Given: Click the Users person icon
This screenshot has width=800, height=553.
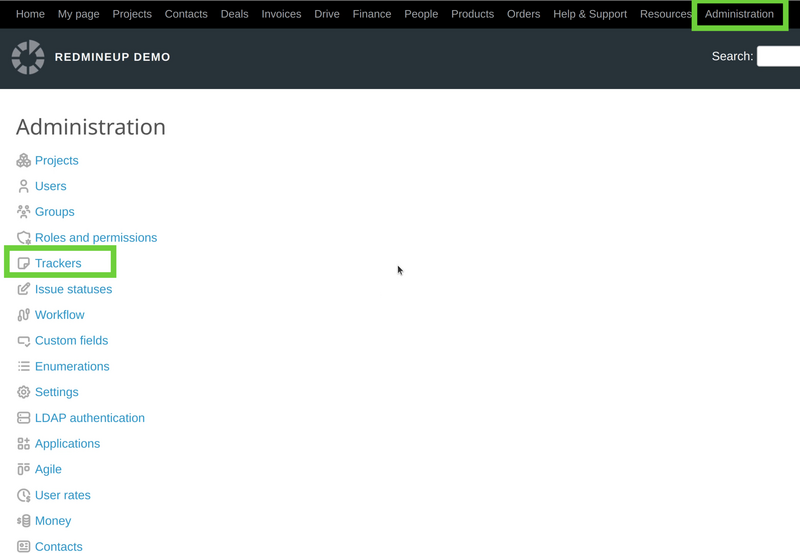Looking at the screenshot, I should click(x=23, y=186).
